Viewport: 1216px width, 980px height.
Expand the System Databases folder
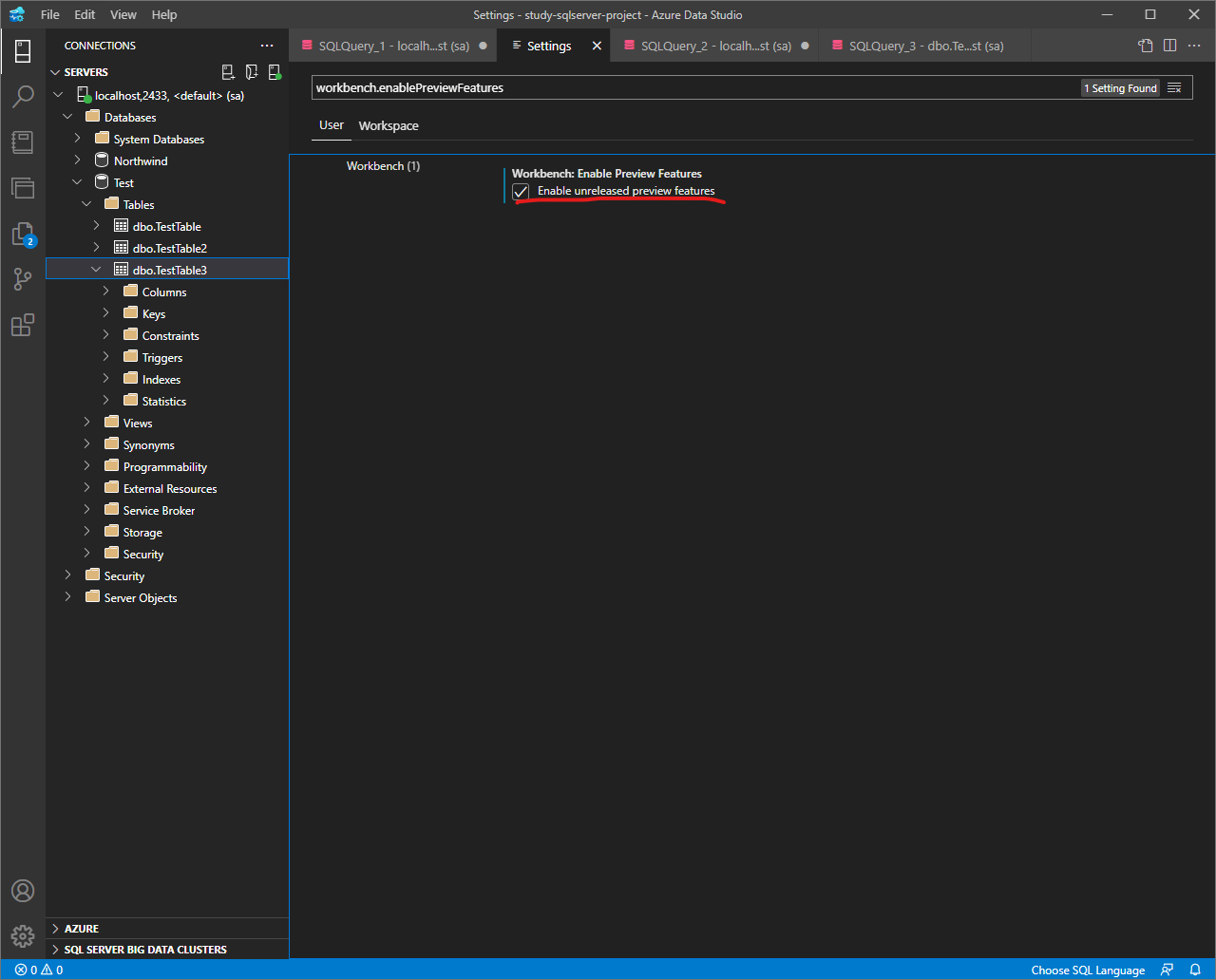[x=77, y=139]
